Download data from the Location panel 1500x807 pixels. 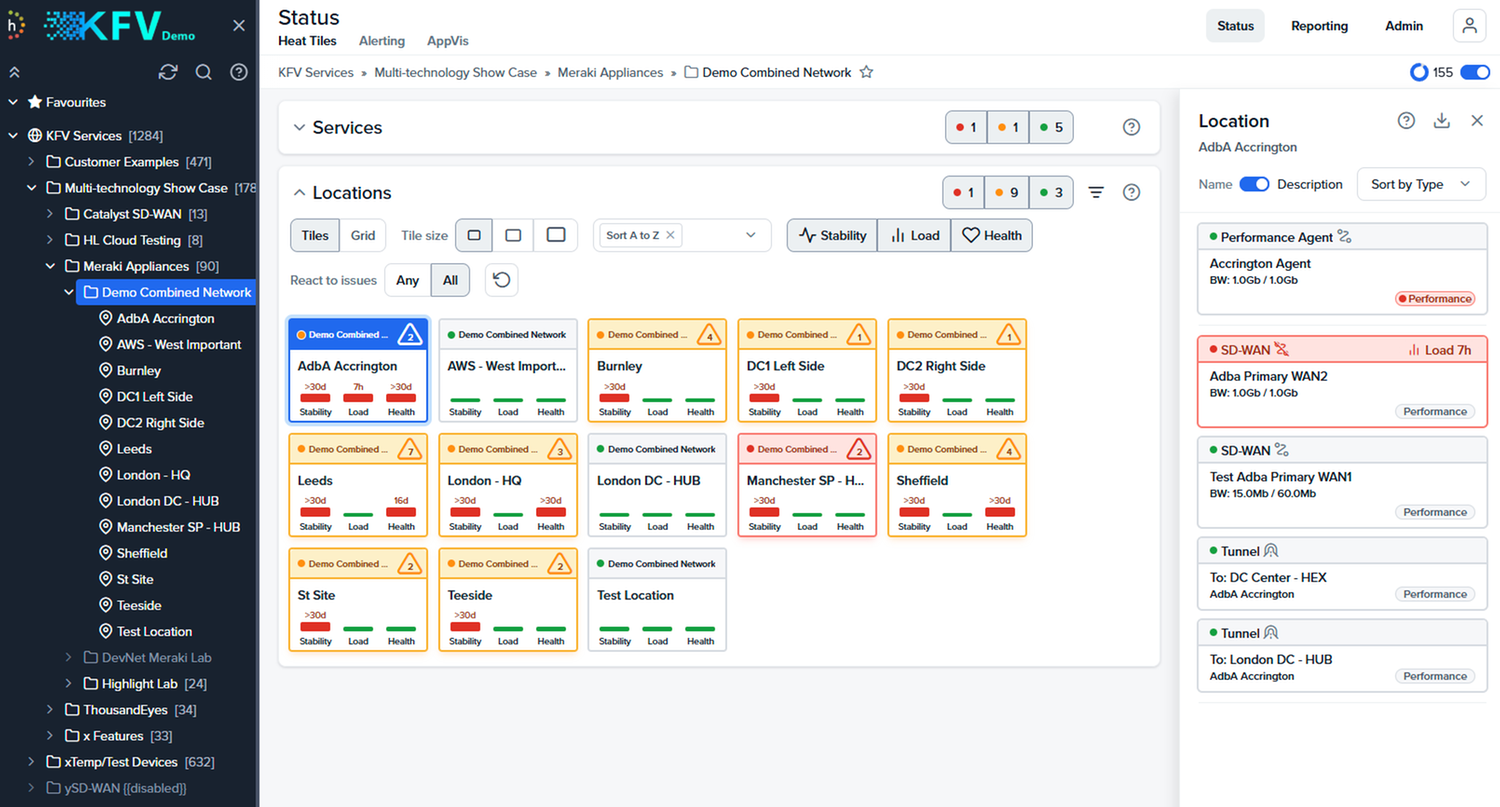click(1441, 120)
